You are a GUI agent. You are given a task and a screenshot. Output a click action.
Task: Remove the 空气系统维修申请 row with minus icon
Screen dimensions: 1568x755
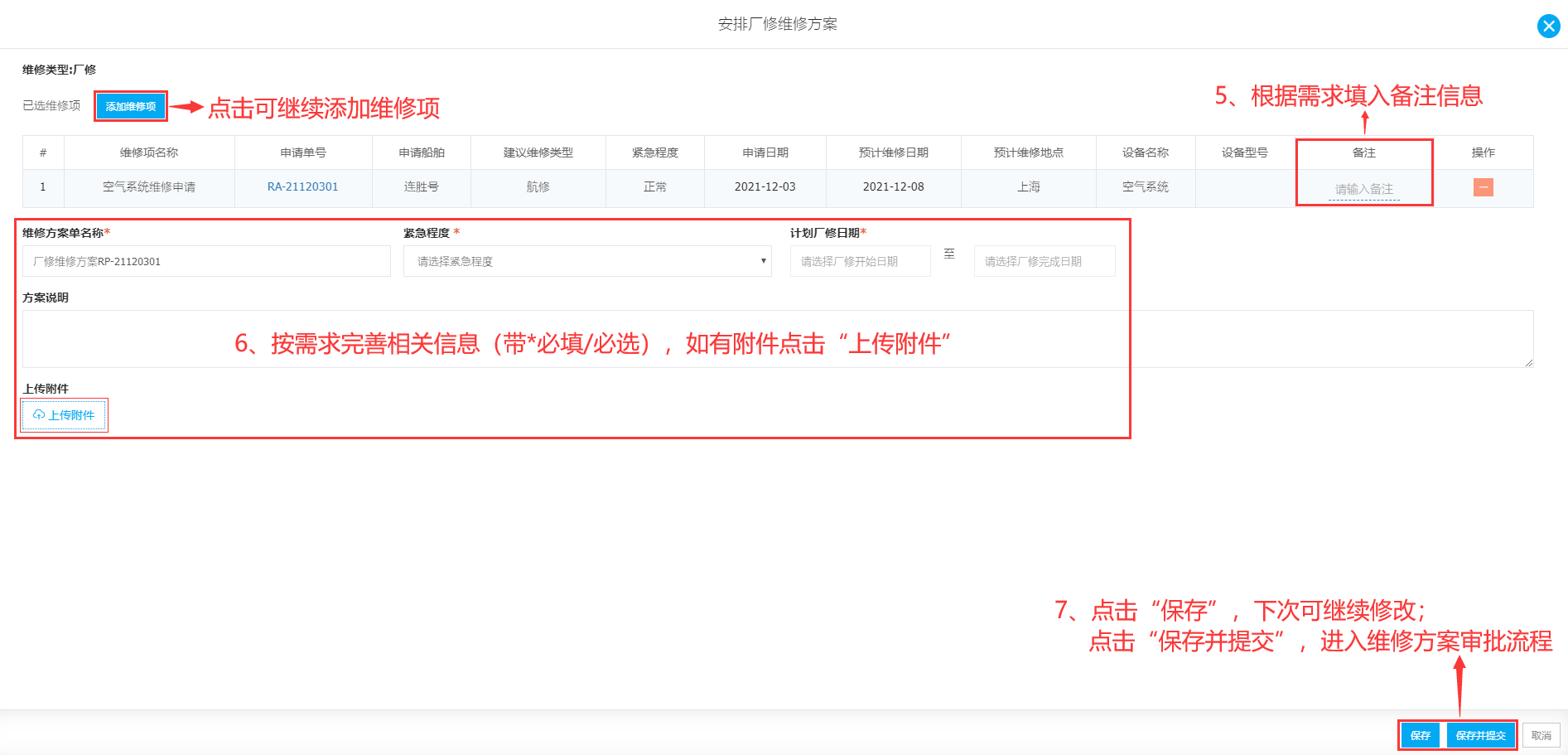click(1483, 187)
